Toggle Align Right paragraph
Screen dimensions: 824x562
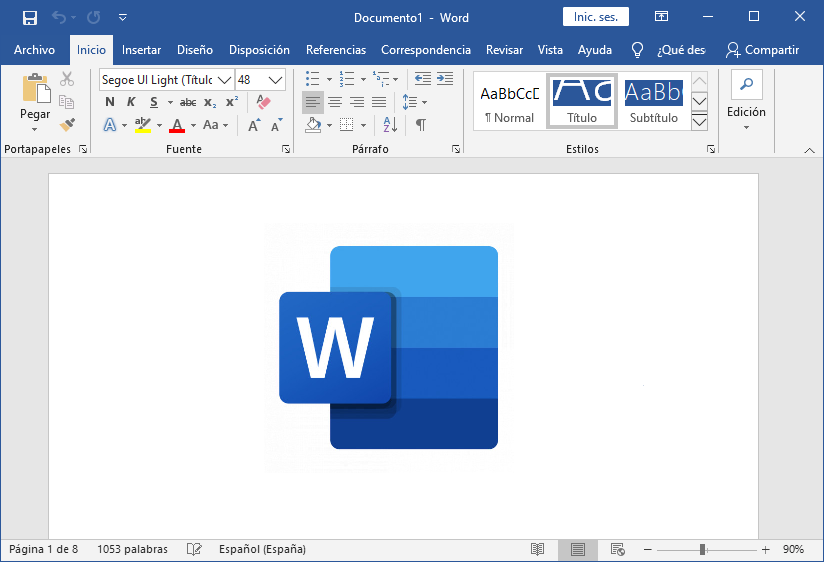pos(357,102)
